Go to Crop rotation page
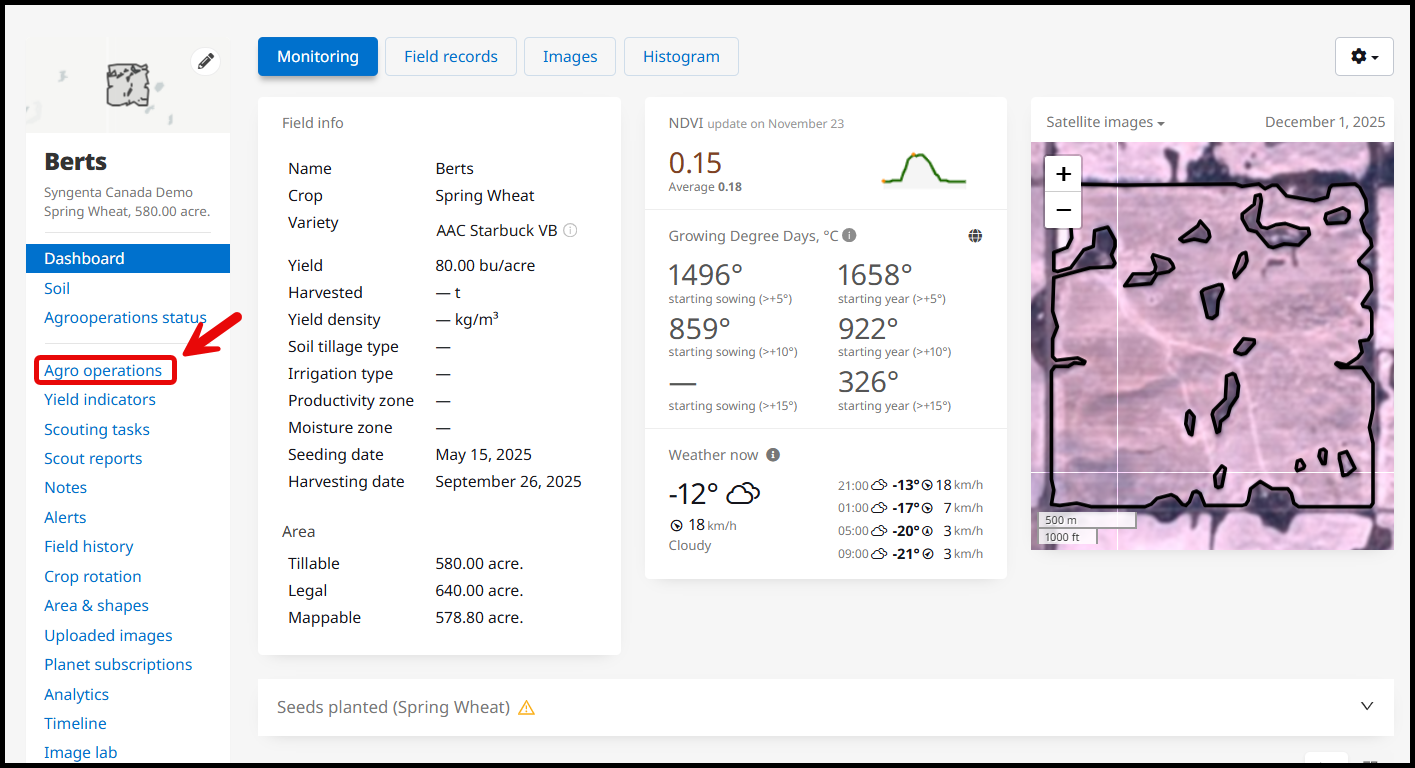Viewport: 1415px width, 768px height. click(x=93, y=576)
